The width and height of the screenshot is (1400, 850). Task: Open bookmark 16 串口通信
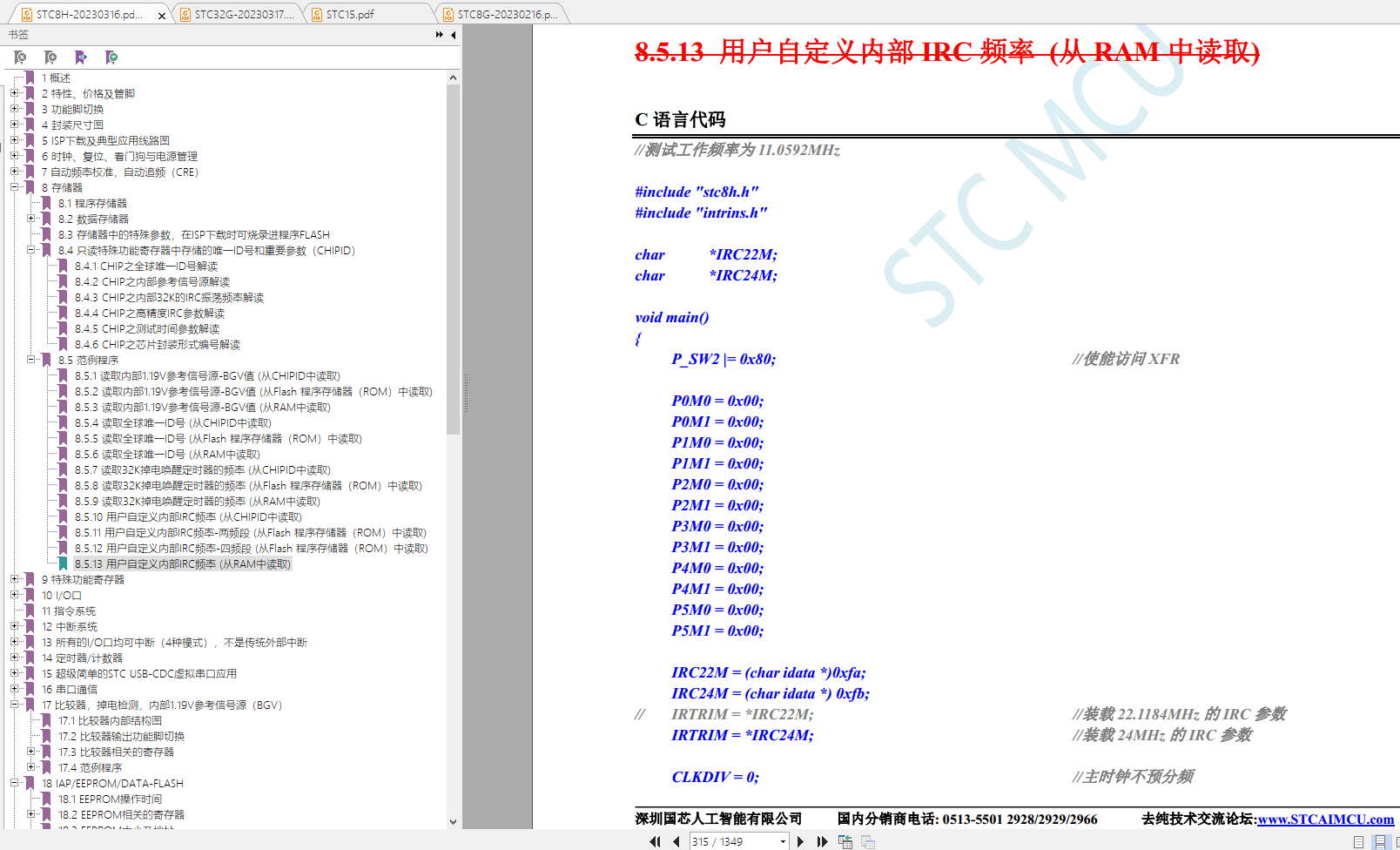click(x=70, y=690)
